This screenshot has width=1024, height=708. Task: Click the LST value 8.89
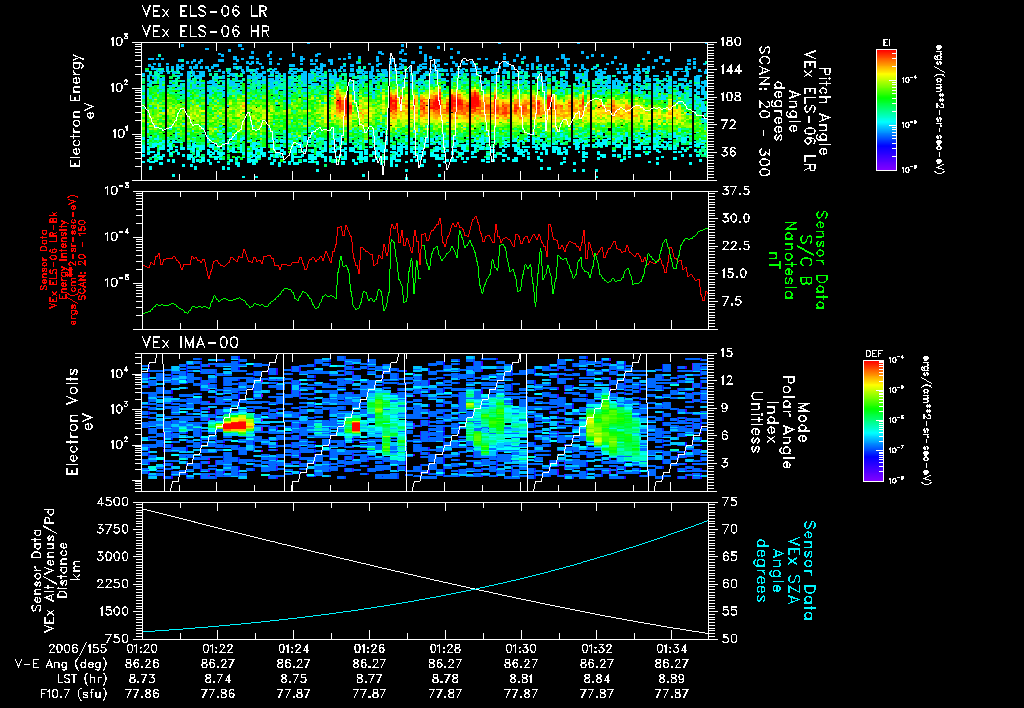point(672,679)
